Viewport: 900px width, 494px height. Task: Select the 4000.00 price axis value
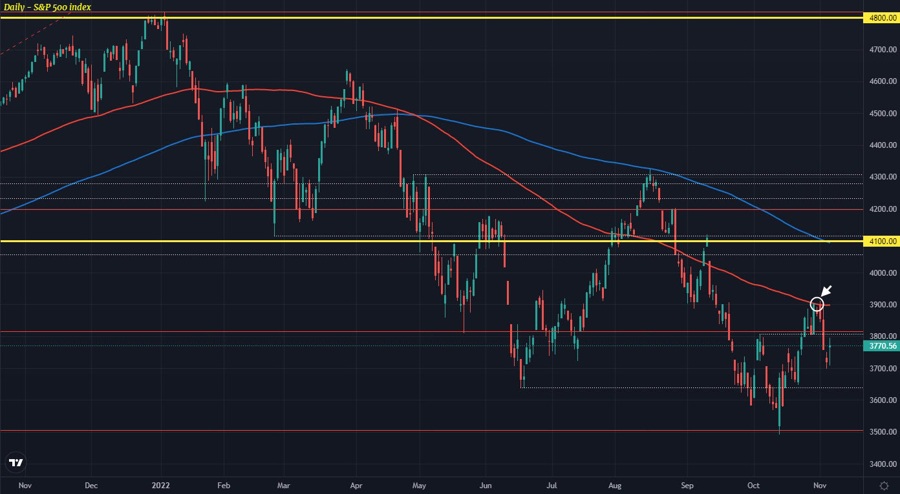coord(883,273)
